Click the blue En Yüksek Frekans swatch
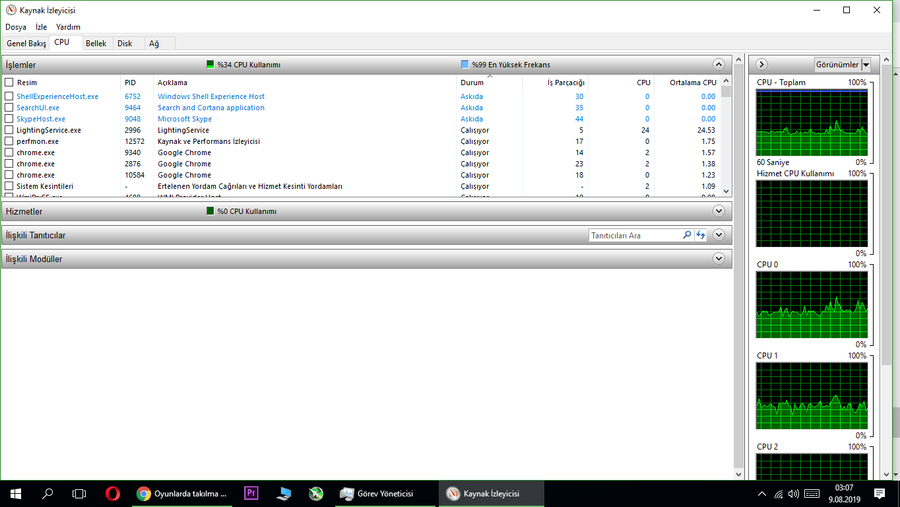 465,64
